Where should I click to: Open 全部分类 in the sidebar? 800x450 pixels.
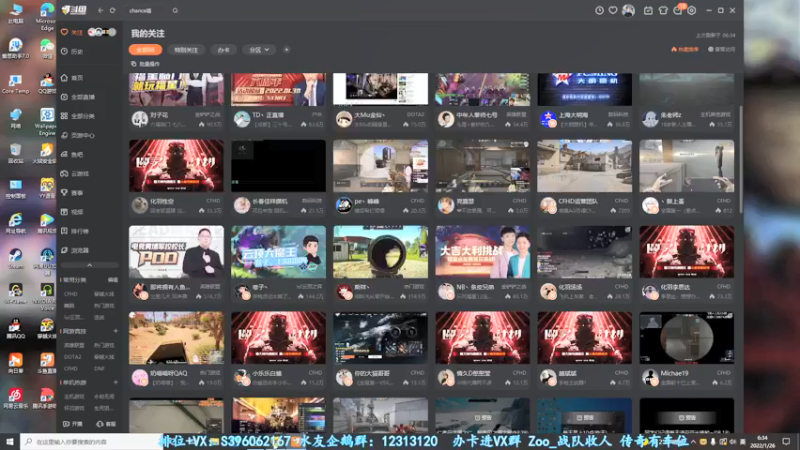[78, 116]
